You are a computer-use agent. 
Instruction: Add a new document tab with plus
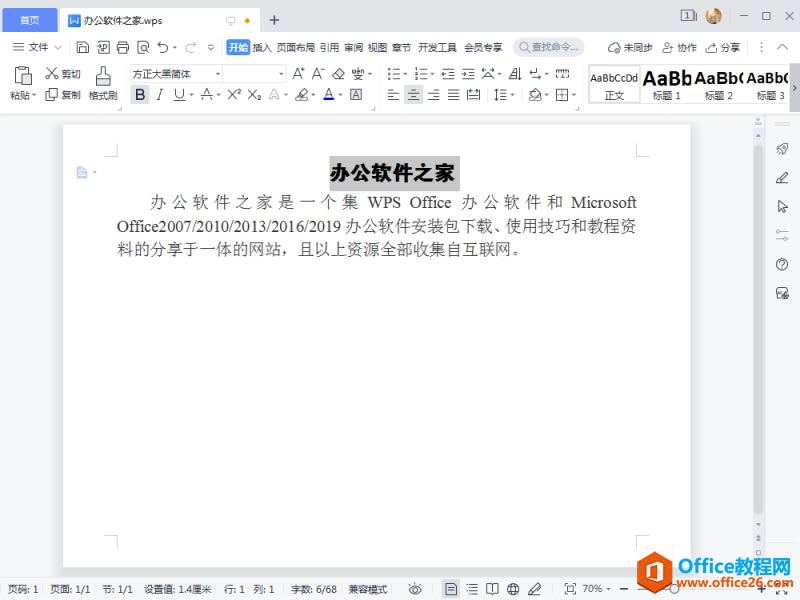click(x=274, y=20)
